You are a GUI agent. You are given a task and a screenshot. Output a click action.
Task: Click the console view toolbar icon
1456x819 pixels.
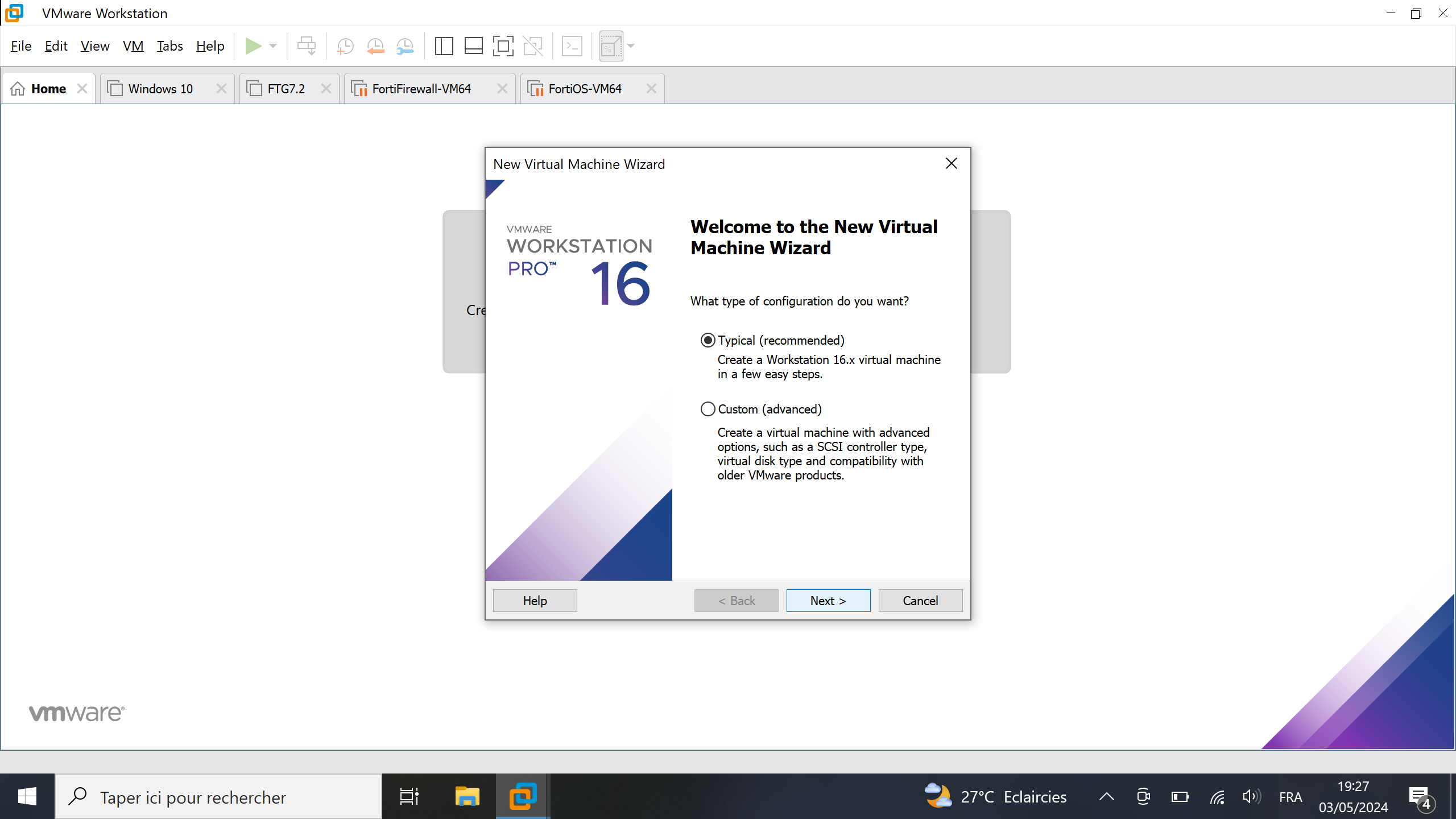(x=572, y=46)
